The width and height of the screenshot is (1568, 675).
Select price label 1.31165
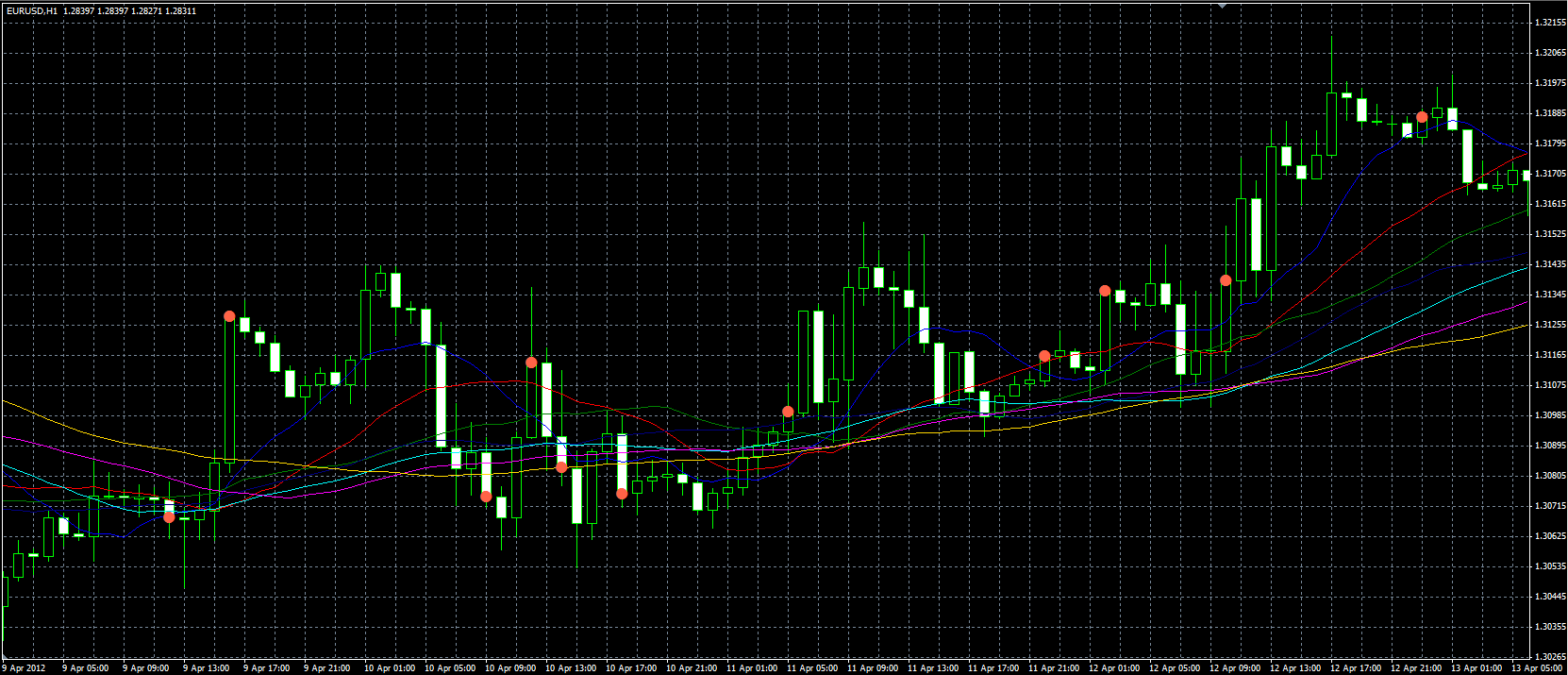[x=1550, y=355]
